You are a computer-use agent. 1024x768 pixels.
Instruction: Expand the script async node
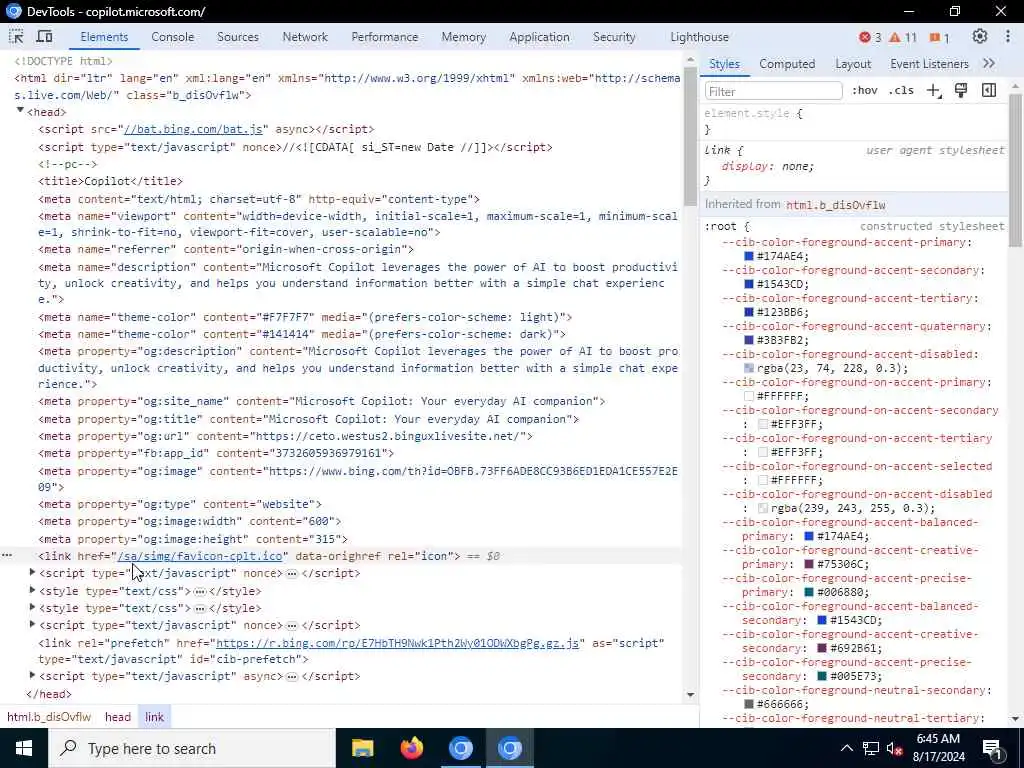pyautogui.click(x=32, y=675)
